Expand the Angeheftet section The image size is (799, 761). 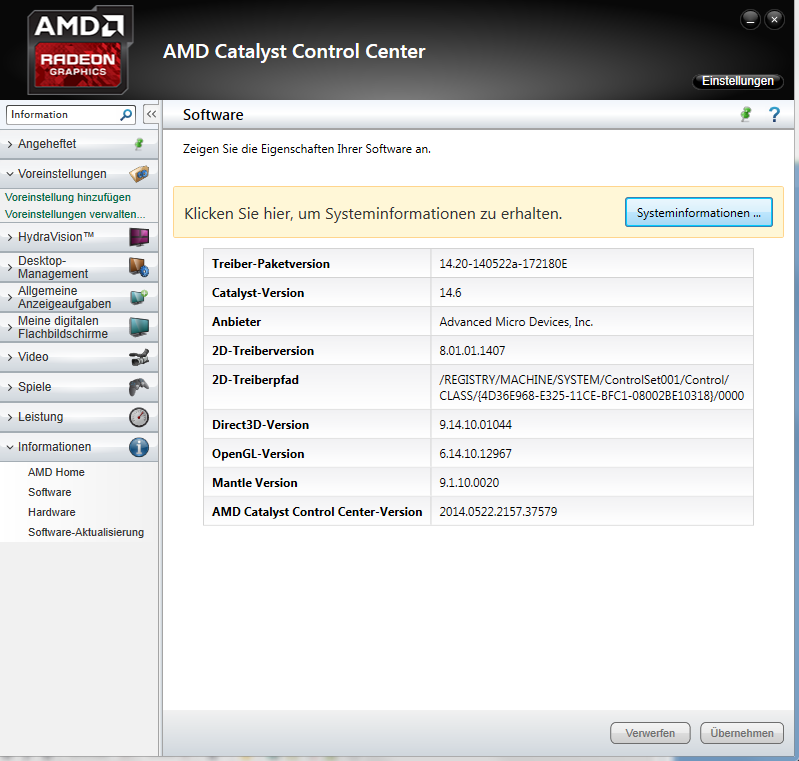click(x=79, y=144)
